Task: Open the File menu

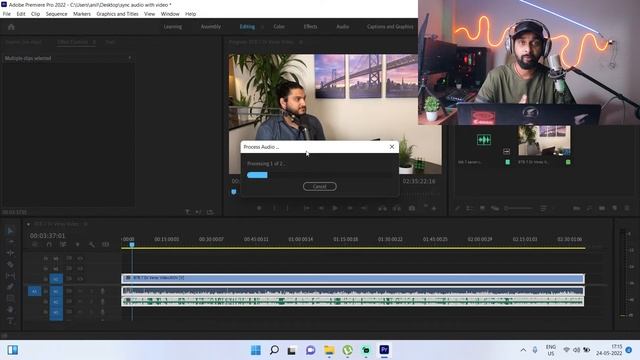Action: tap(7, 14)
